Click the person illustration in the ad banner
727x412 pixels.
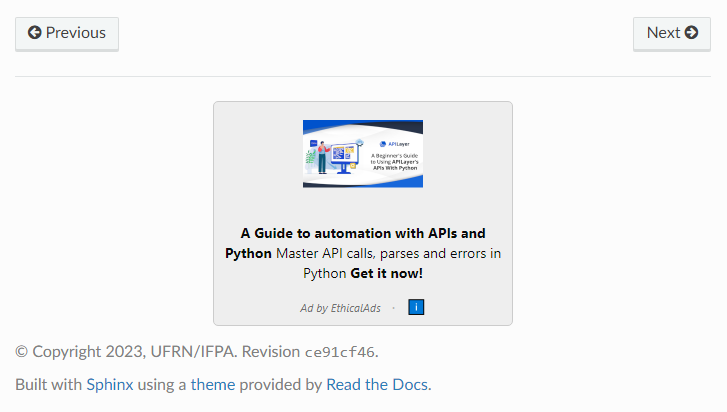(322, 158)
